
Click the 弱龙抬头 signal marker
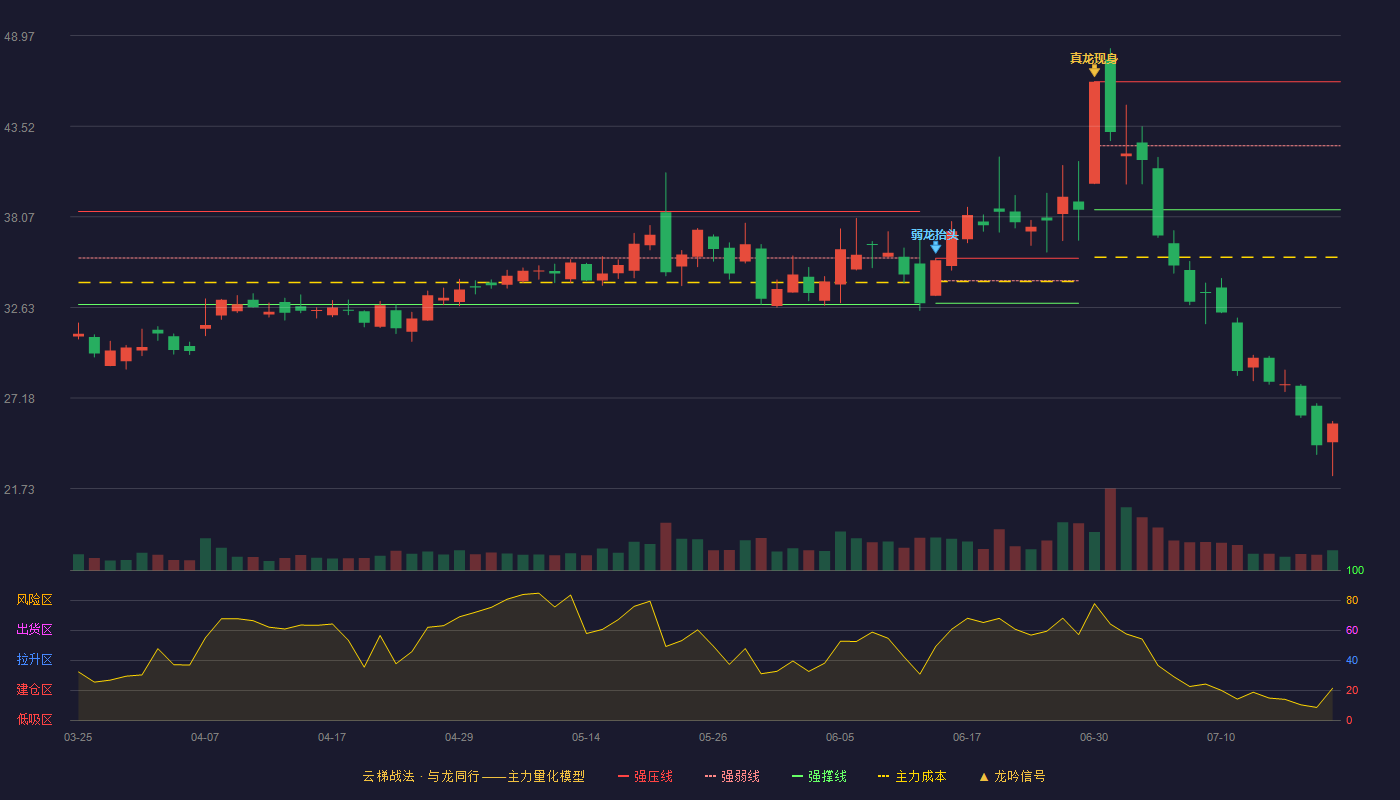coord(935,234)
